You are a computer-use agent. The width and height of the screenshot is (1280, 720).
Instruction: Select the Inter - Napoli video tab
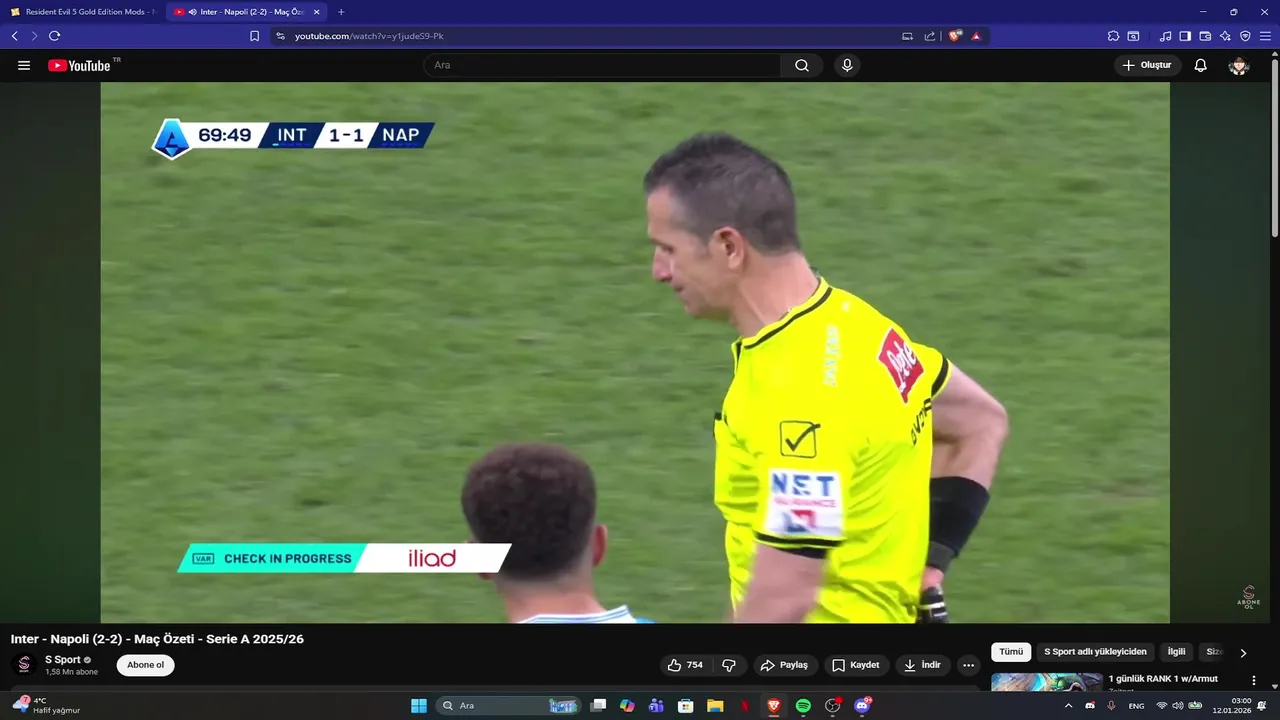point(246,12)
